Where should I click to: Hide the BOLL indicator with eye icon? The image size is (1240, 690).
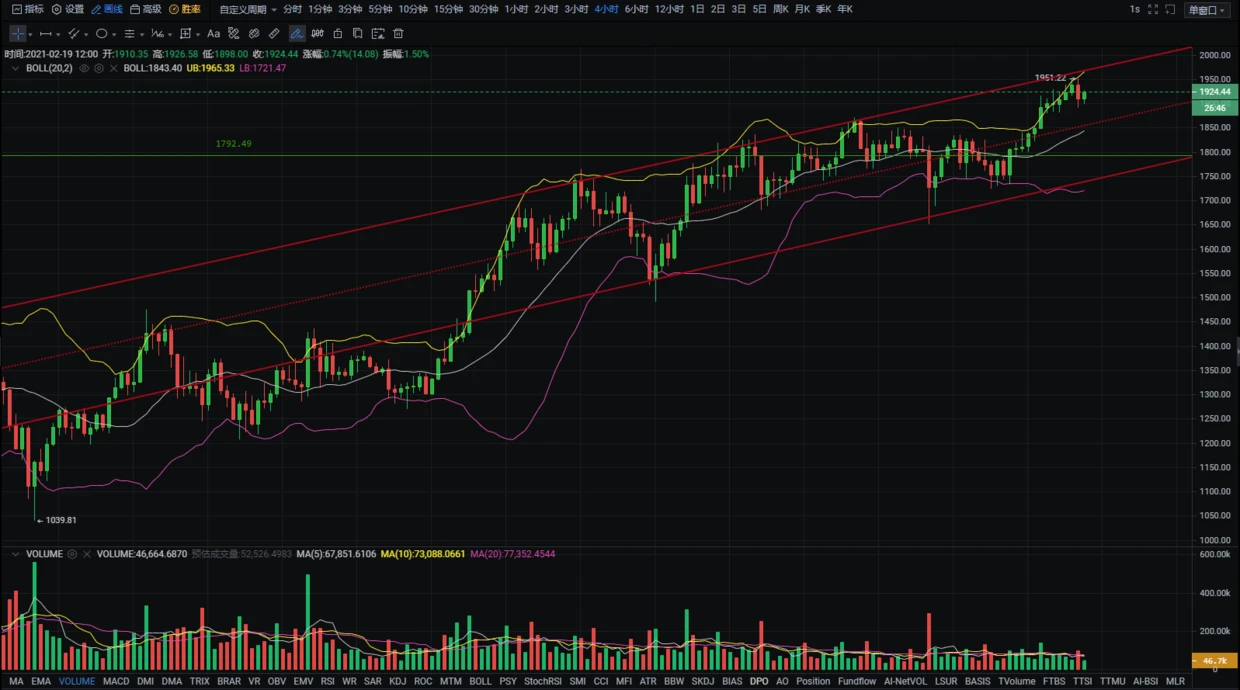(x=84, y=68)
